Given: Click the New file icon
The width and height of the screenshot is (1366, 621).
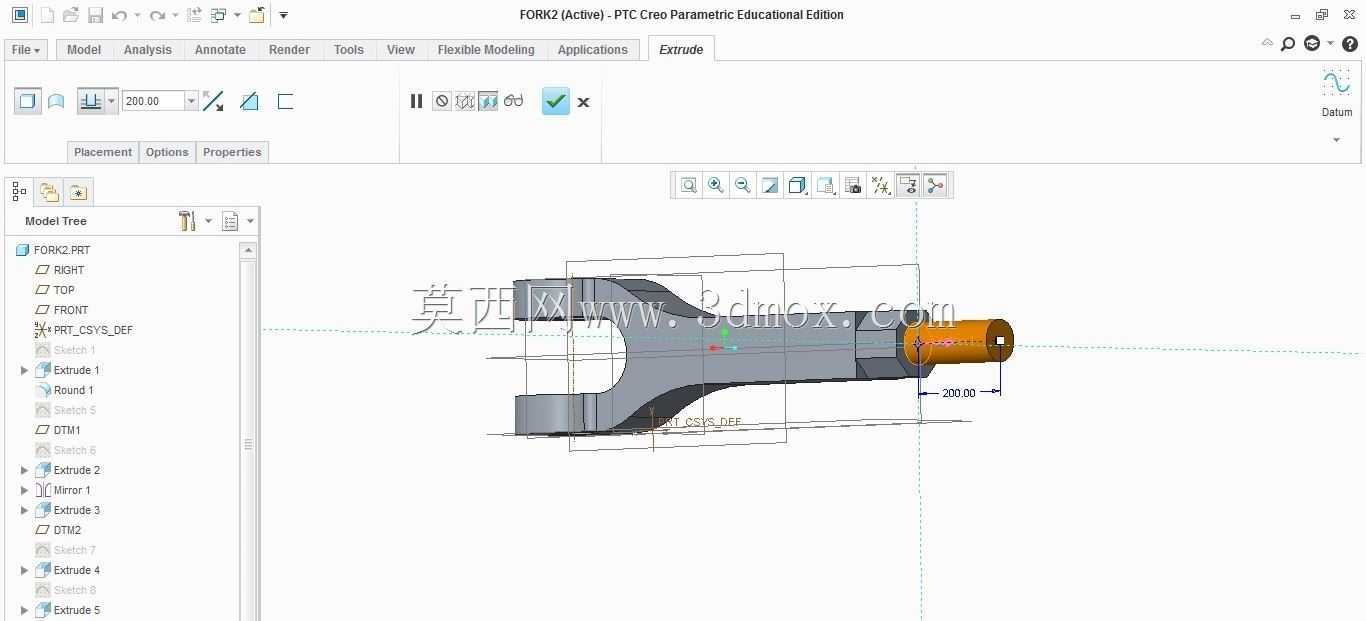Looking at the screenshot, I should pos(47,15).
